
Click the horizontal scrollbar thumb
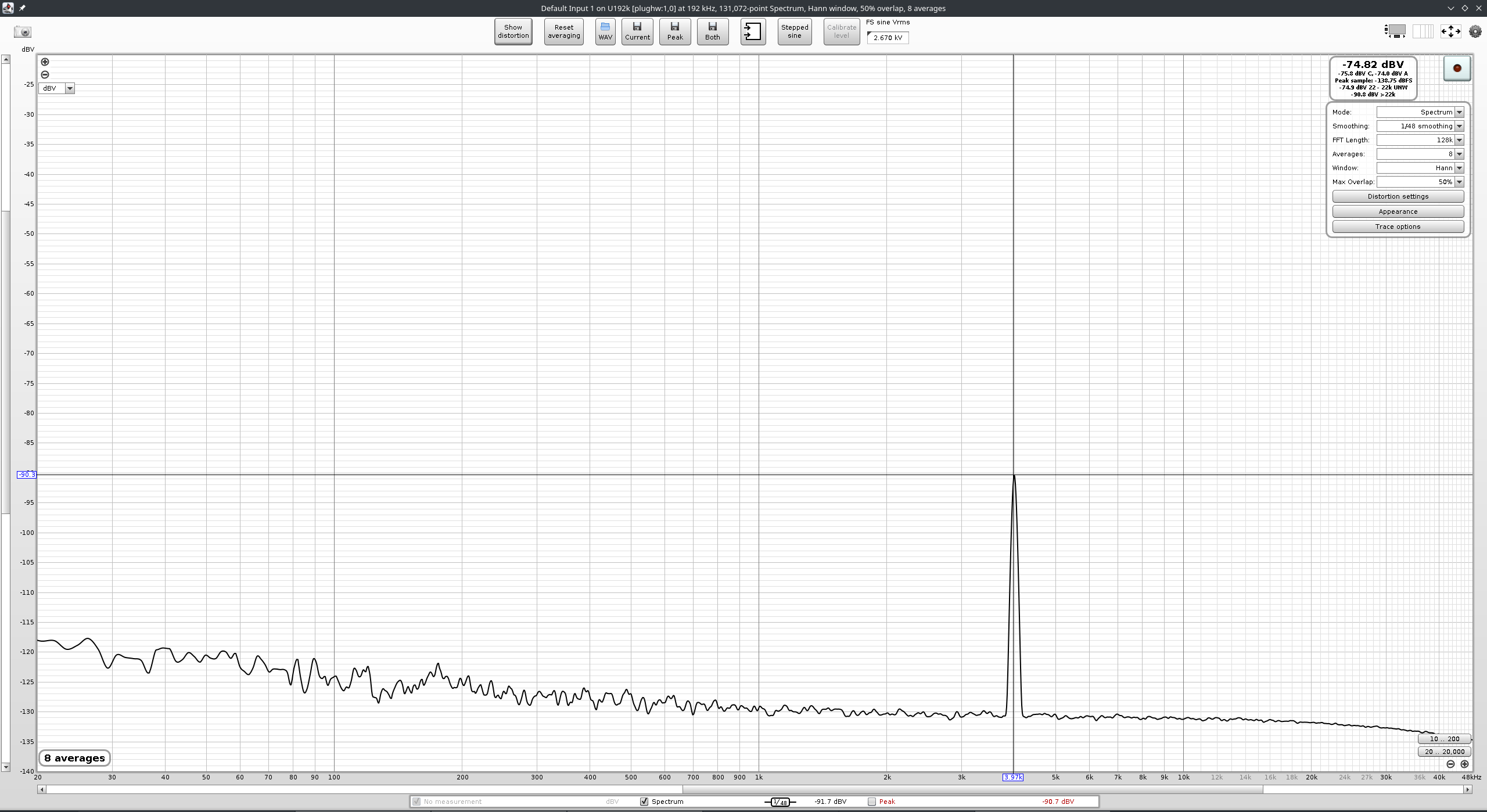click(972, 789)
